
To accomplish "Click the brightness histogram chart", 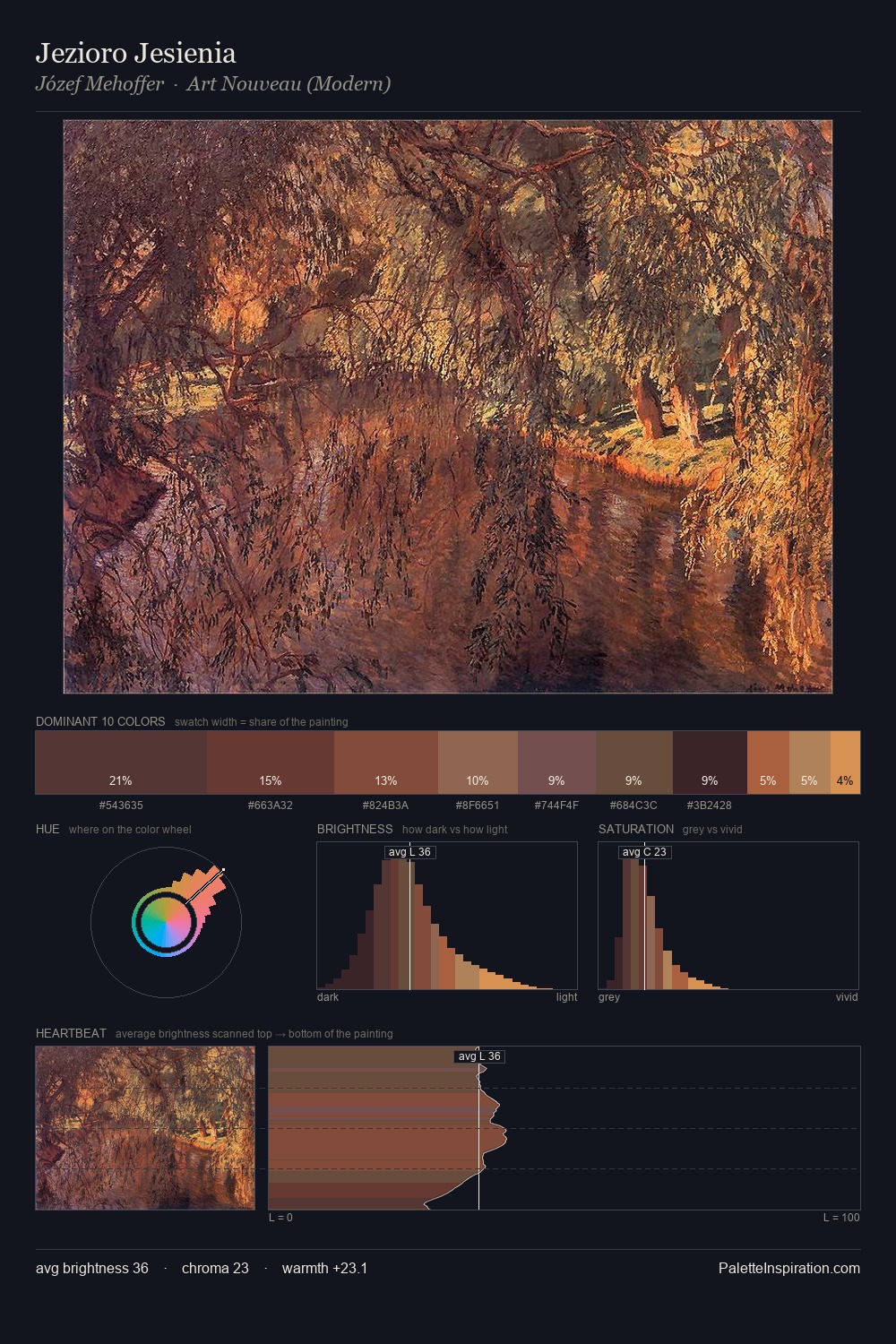I will point(447,916).
